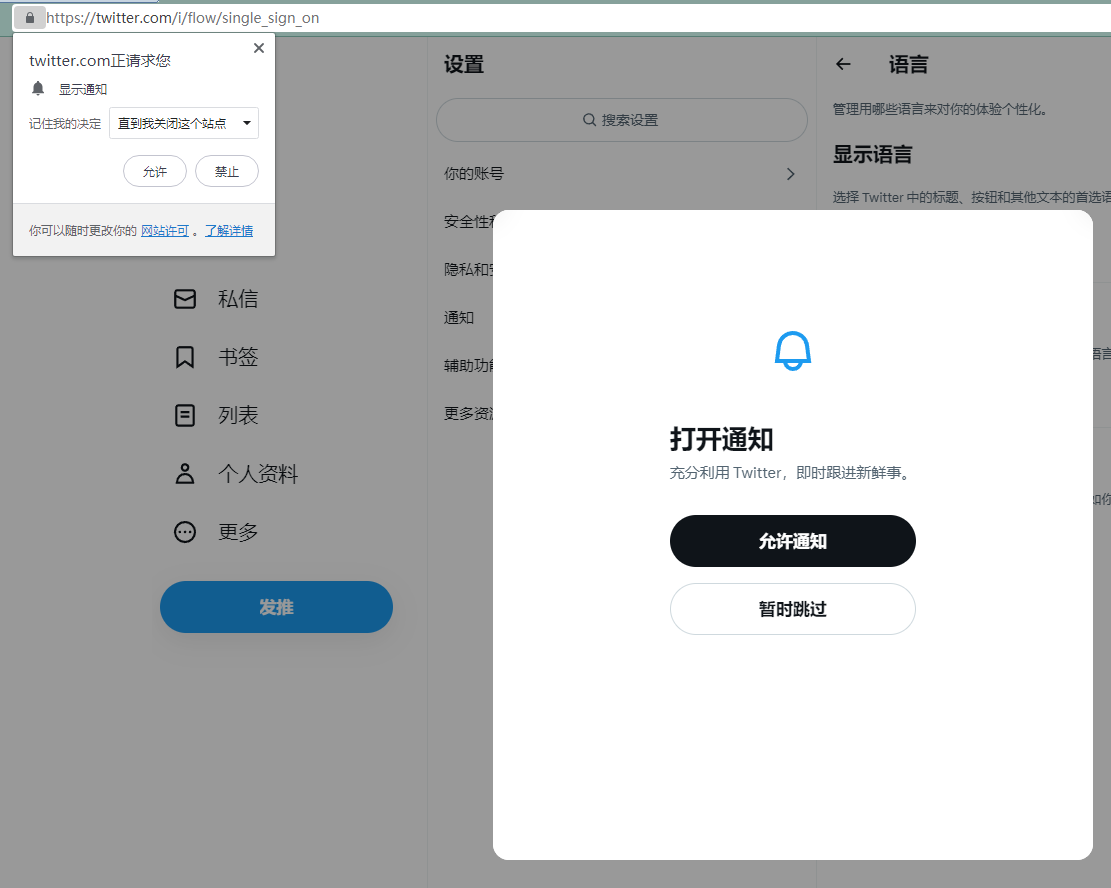Click the blue 发推 button
The image size is (1111, 888).
pyautogui.click(x=276, y=607)
